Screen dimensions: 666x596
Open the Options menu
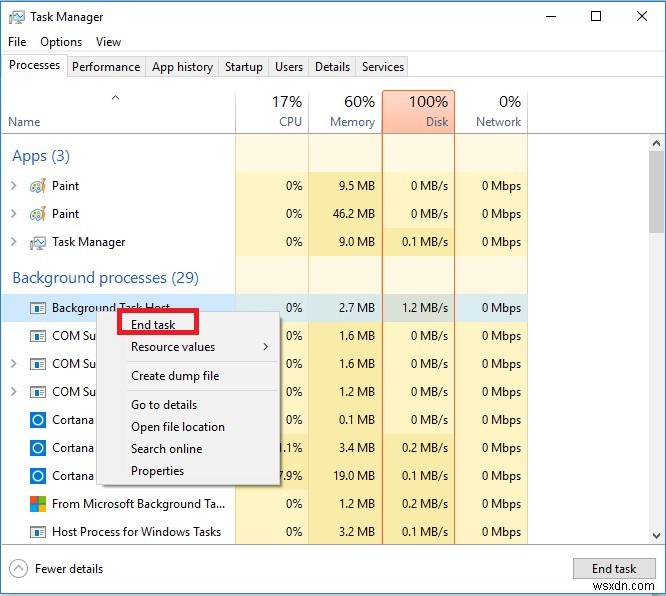61,42
